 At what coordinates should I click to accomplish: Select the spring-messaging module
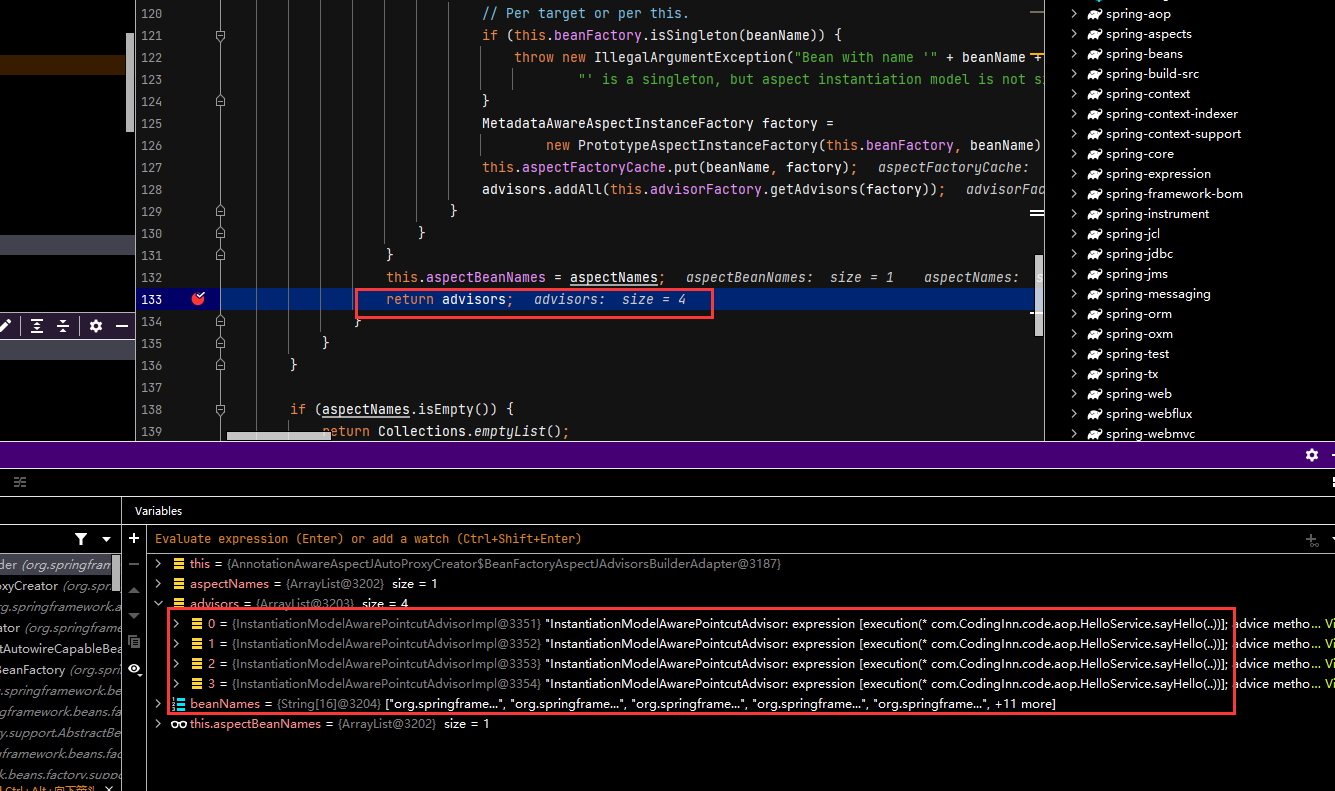pyautogui.click(x=1158, y=294)
